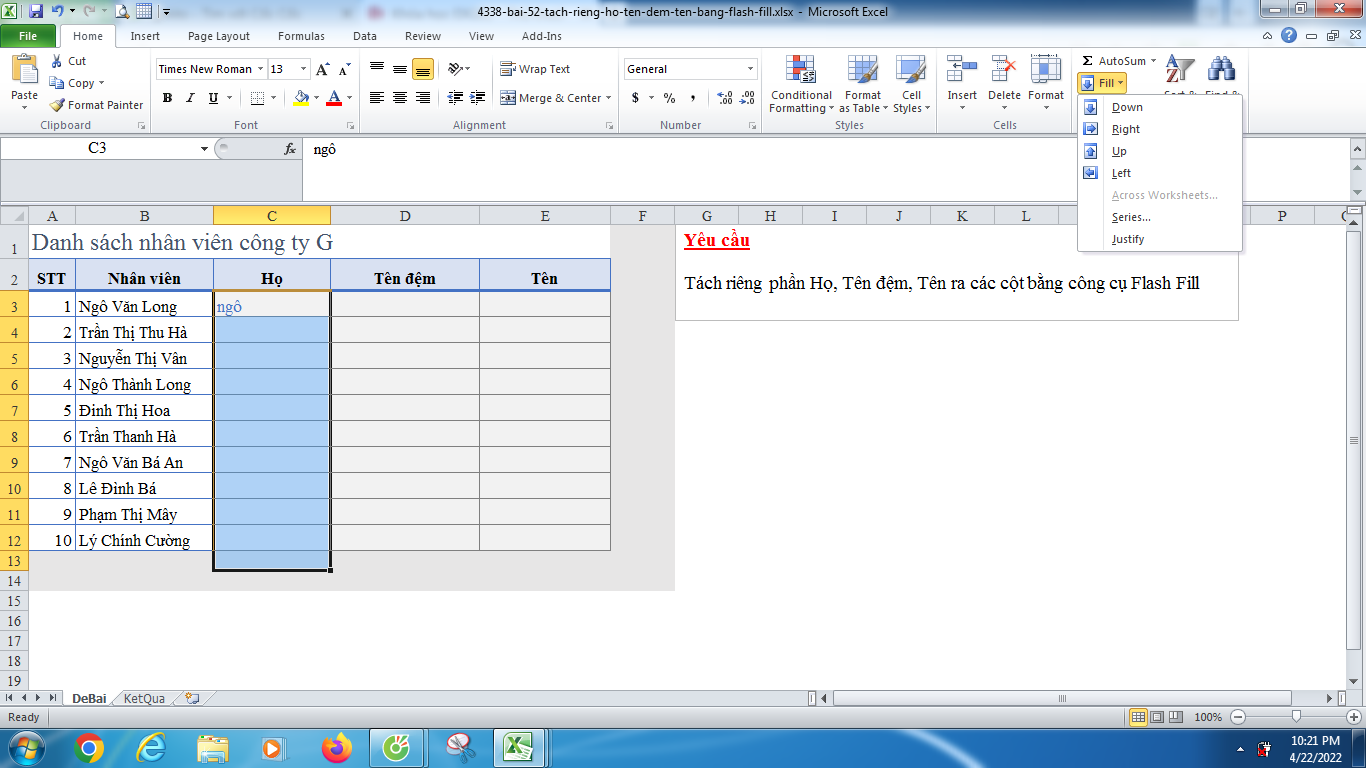Open the Formulas ribbon tab
Image resolution: width=1366 pixels, height=768 pixels.
click(x=301, y=36)
